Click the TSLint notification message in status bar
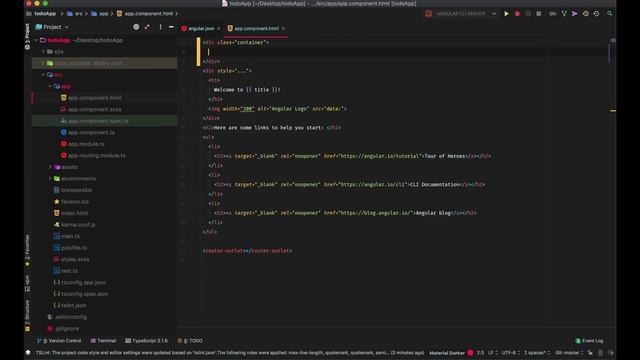Screen dimensions: 640x360 (230, 353)
